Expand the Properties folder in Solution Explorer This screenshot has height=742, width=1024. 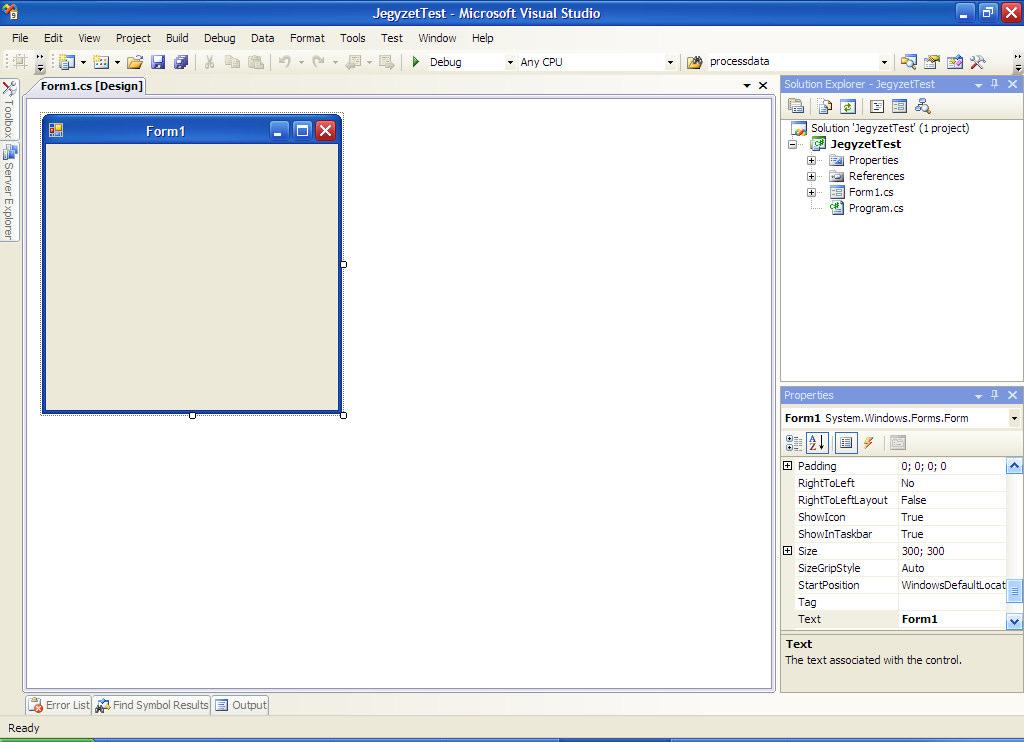coord(811,160)
